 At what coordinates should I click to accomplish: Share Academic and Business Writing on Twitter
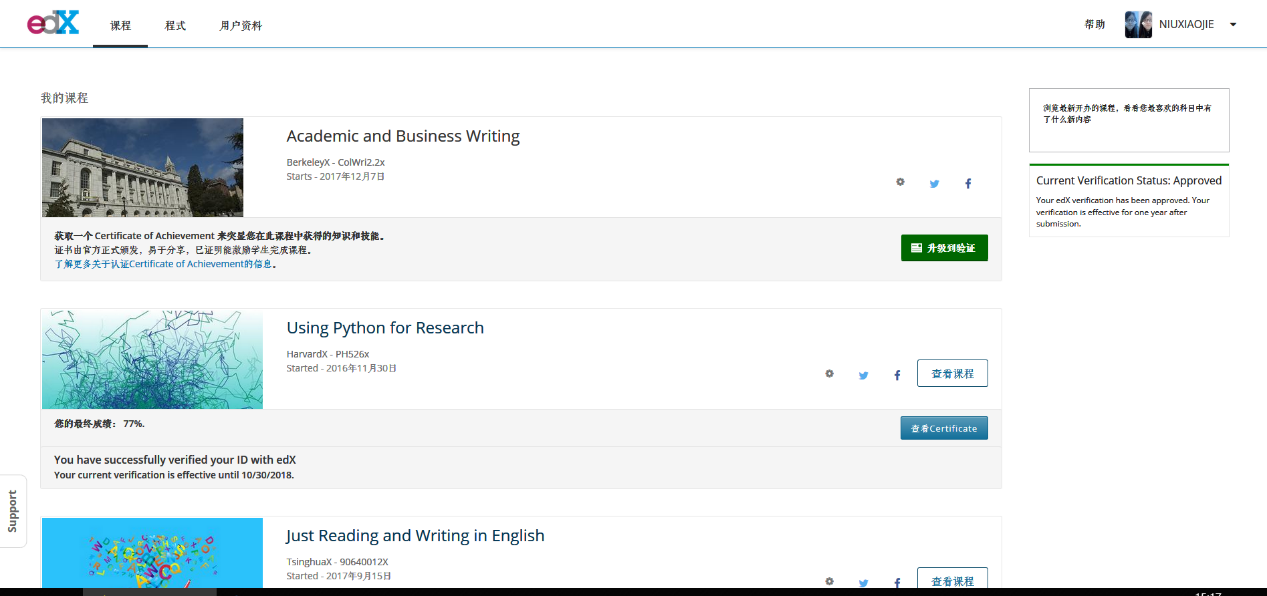(934, 183)
